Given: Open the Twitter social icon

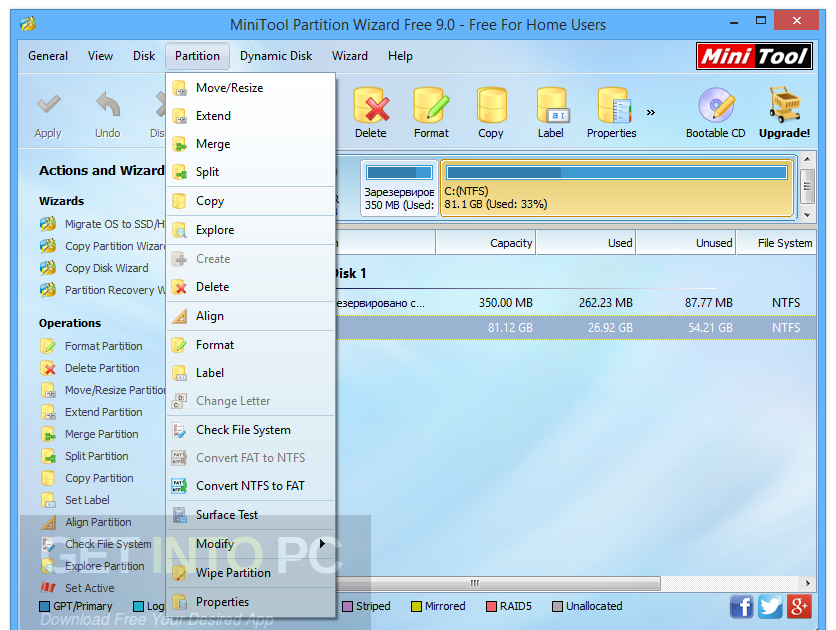Looking at the screenshot, I should pos(770,607).
